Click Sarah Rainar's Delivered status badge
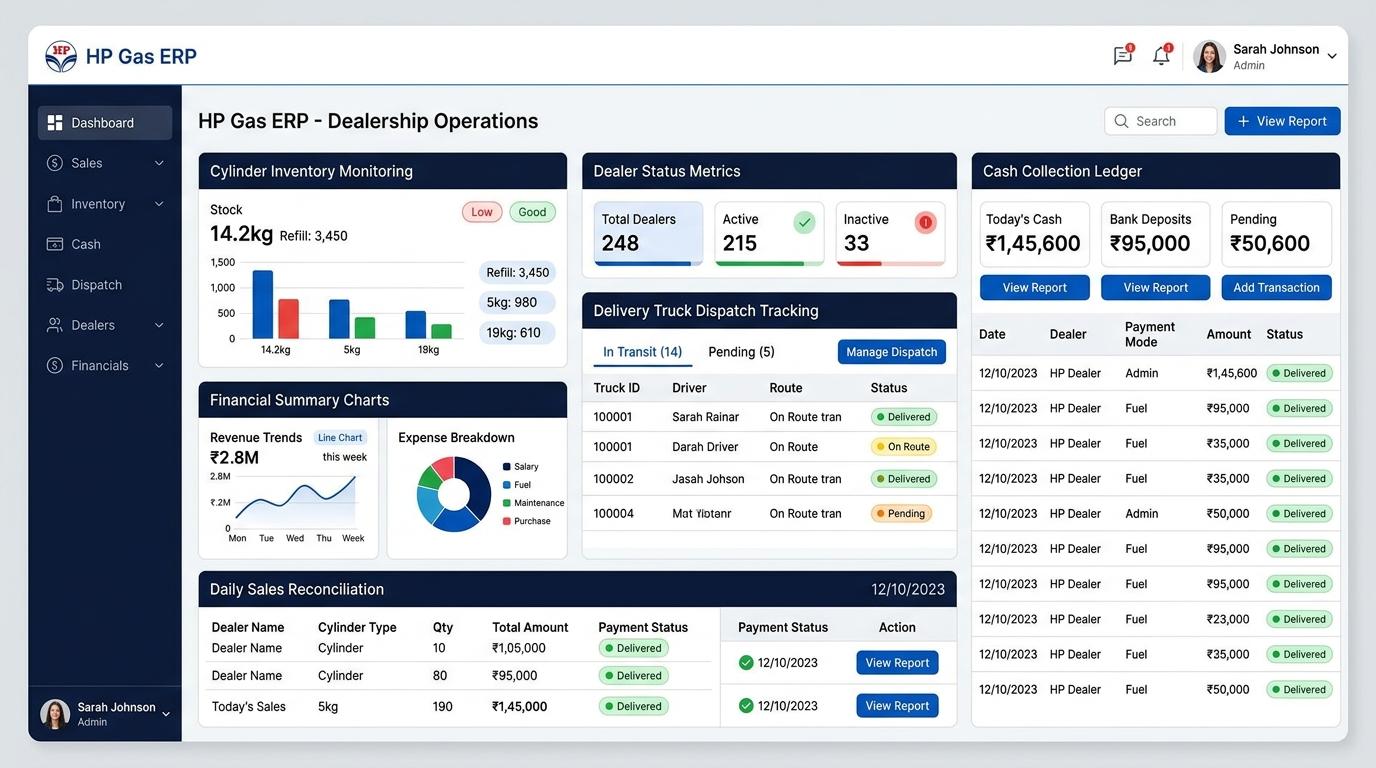This screenshot has height=768, width=1376. click(904, 417)
